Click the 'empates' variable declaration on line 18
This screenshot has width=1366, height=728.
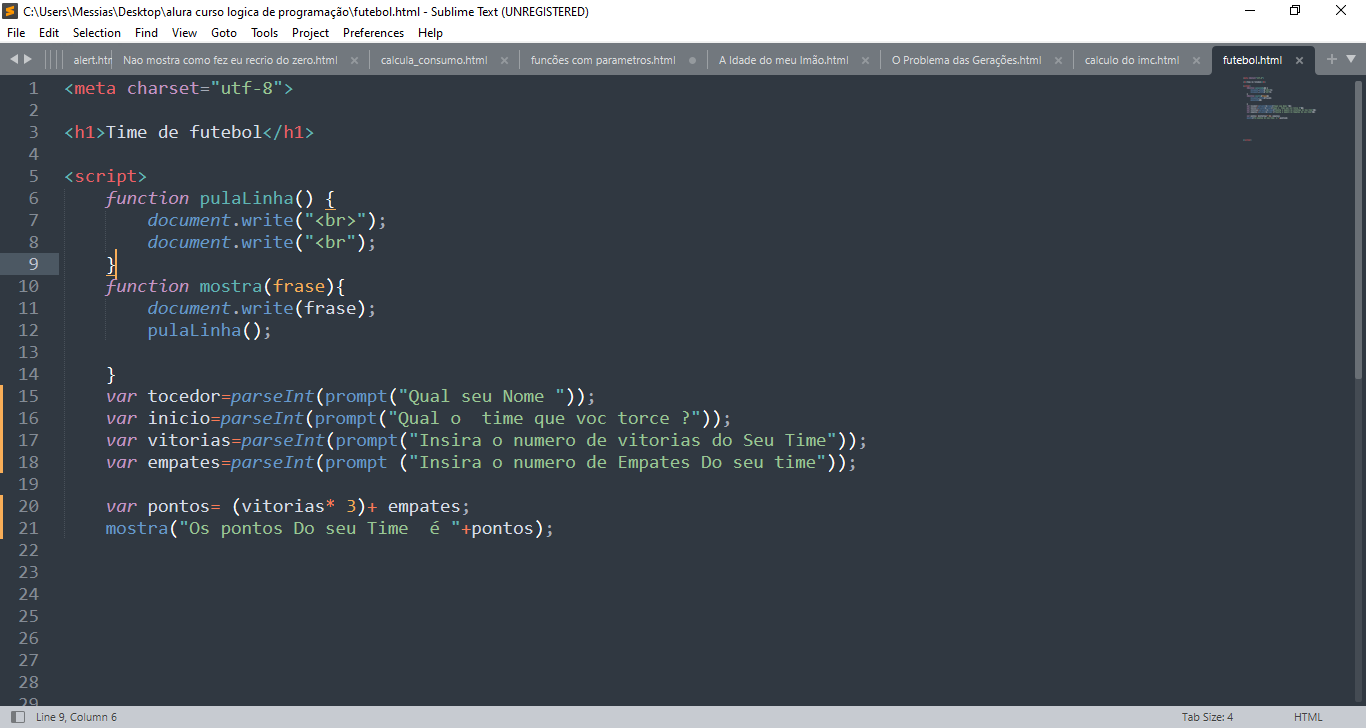coord(184,462)
